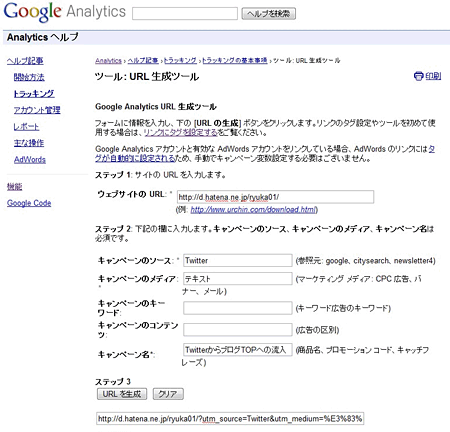The image size is (450, 432).
Task: Click the ツール: URL 生成ツール page heading
Action: (147, 77)
